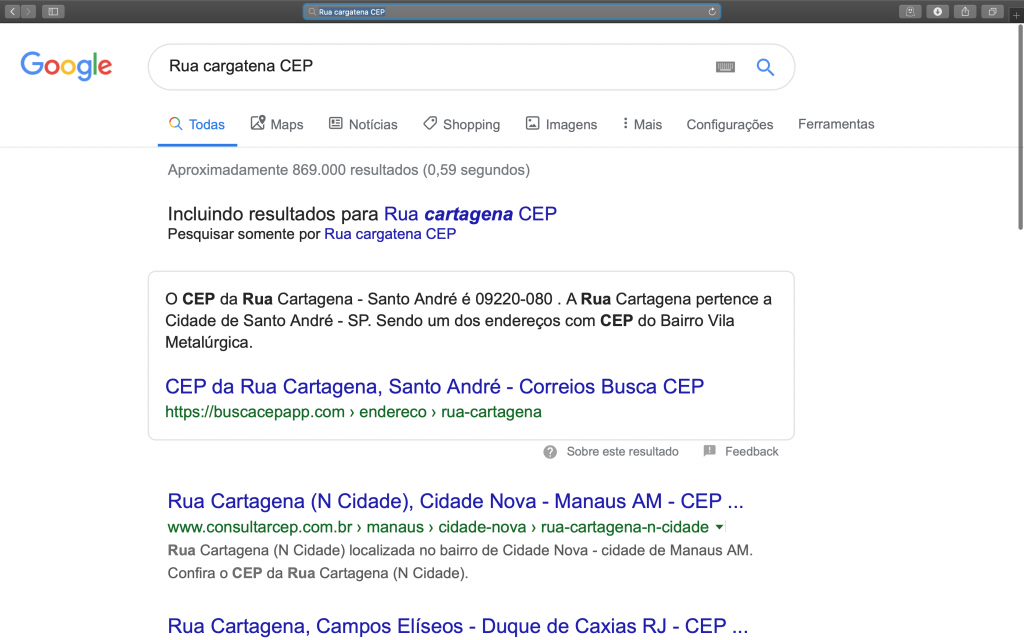Click the www.consultarcep.com.br green URL
1024x640 pixels.
[x=438, y=527]
